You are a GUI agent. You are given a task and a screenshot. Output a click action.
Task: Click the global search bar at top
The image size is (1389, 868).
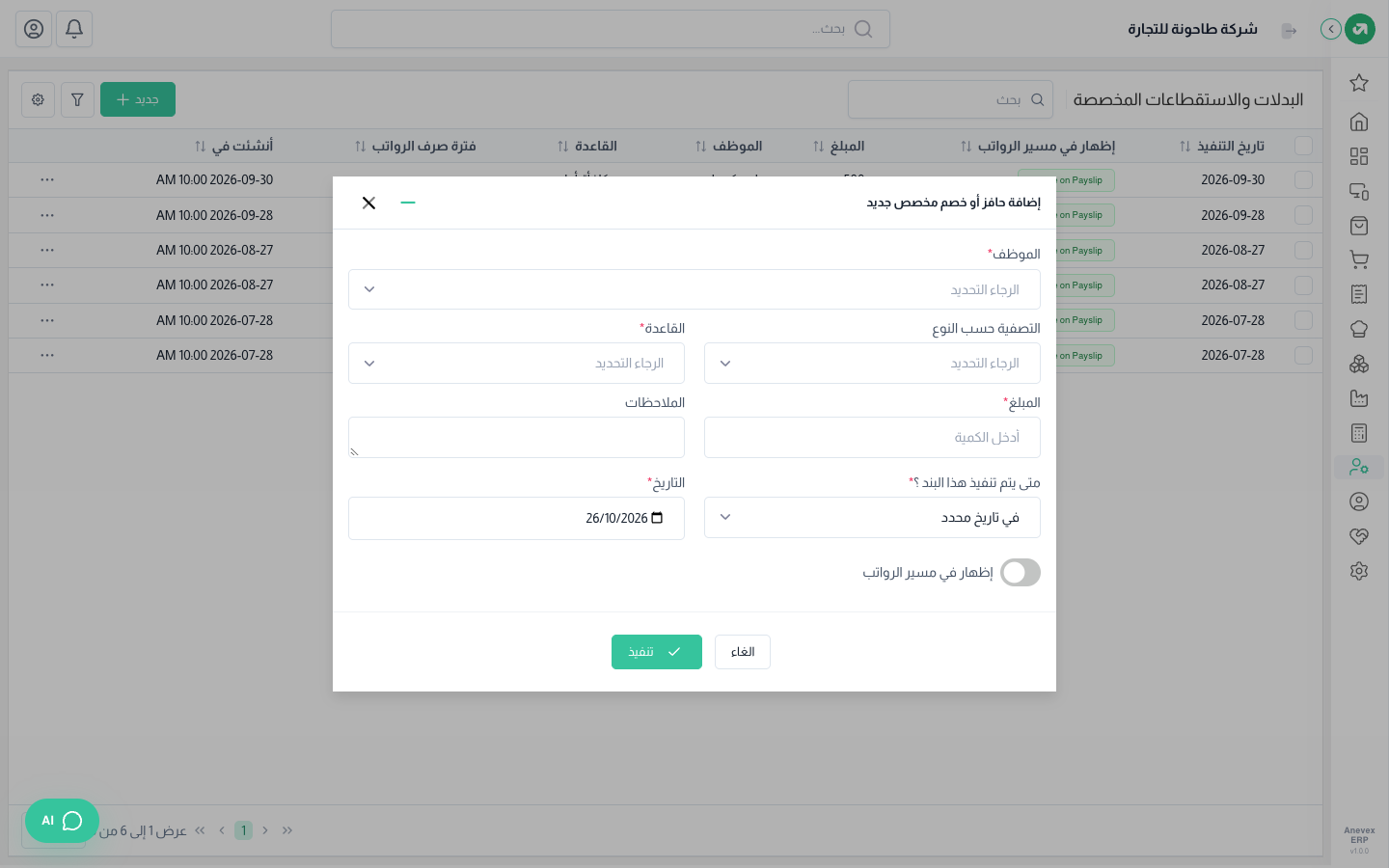611,29
